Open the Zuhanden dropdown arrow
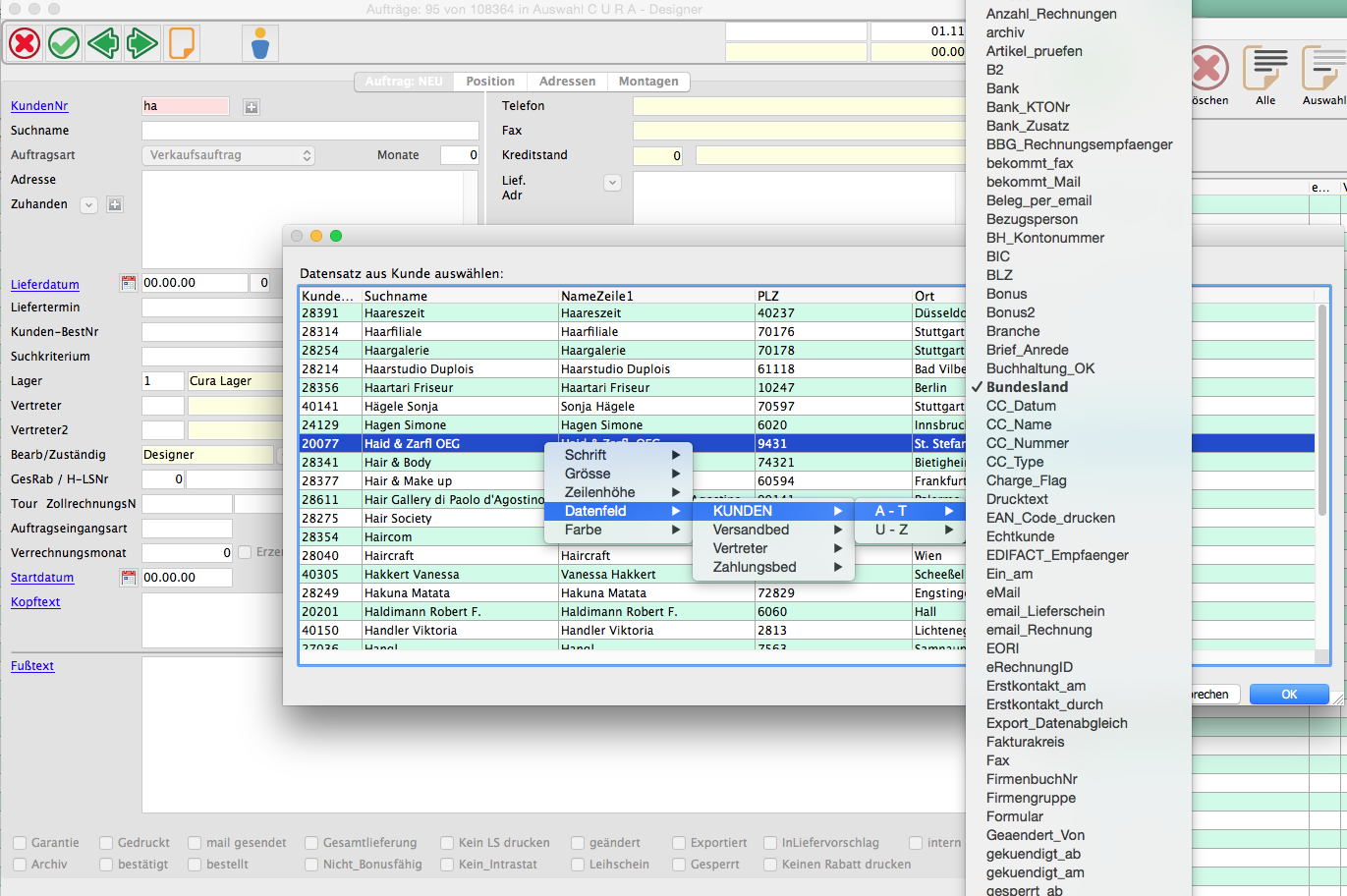Screen dimensions: 1347x896 pyautogui.click(x=88, y=205)
